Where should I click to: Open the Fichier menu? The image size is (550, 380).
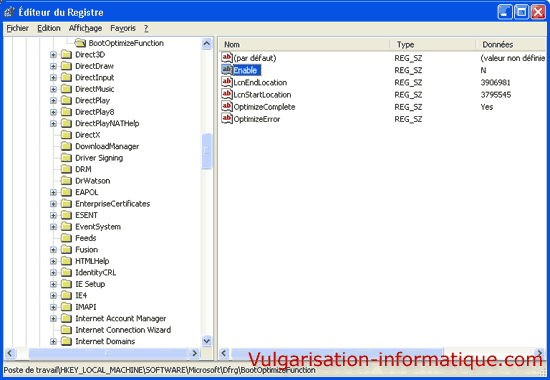[18, 28]
